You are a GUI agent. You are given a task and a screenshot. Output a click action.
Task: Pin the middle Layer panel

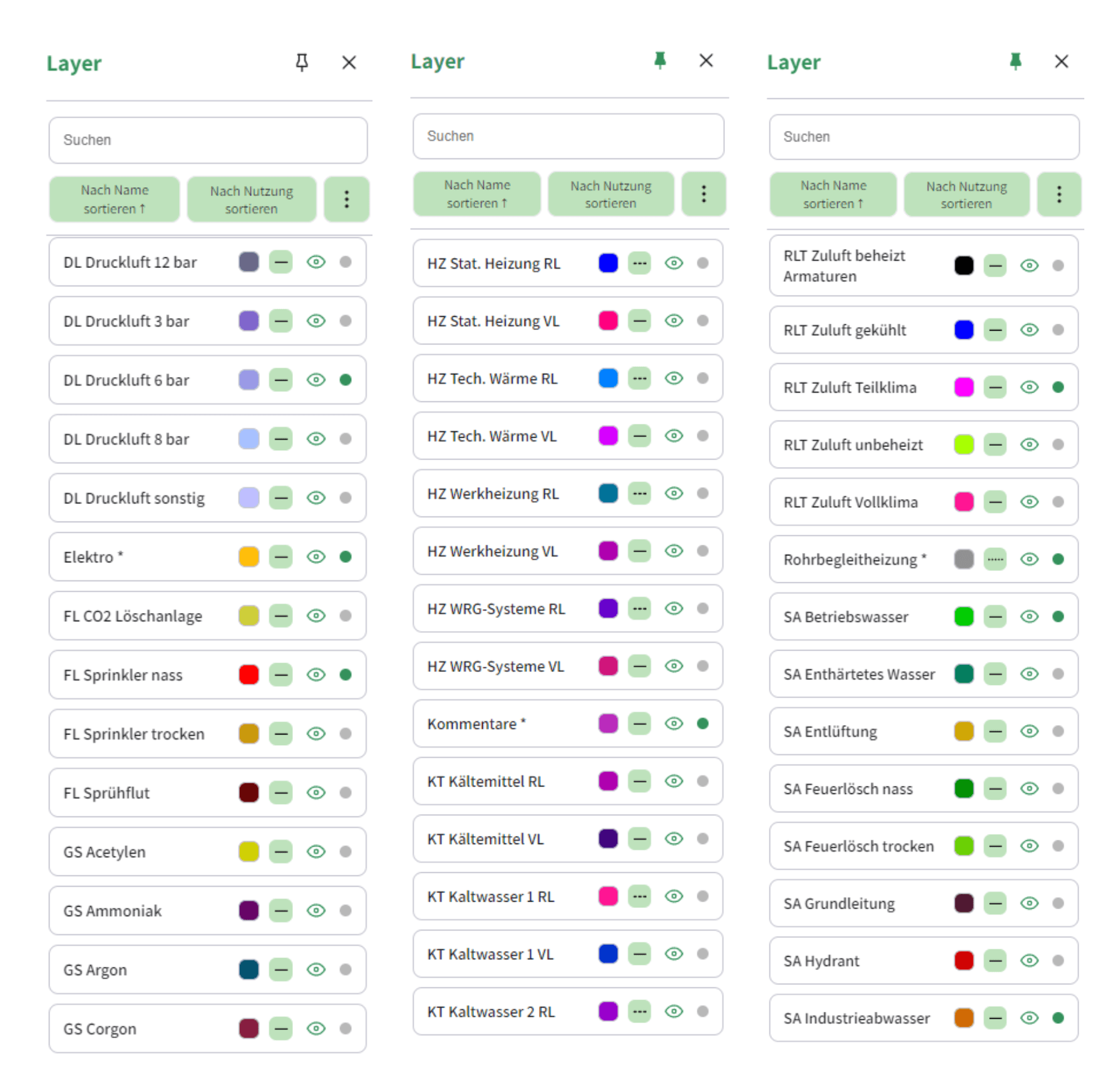[660, 61]
